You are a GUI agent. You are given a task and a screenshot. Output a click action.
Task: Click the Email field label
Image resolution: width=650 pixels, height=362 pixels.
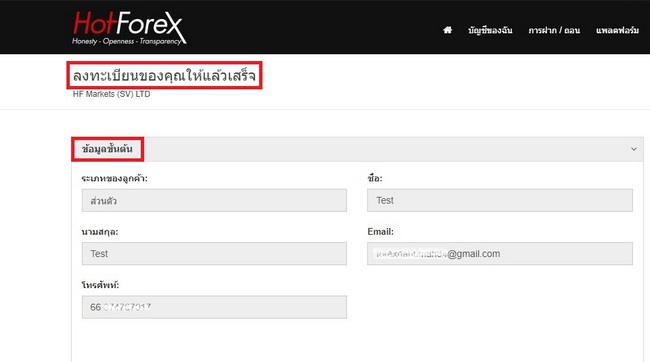[x=381, y=231]
